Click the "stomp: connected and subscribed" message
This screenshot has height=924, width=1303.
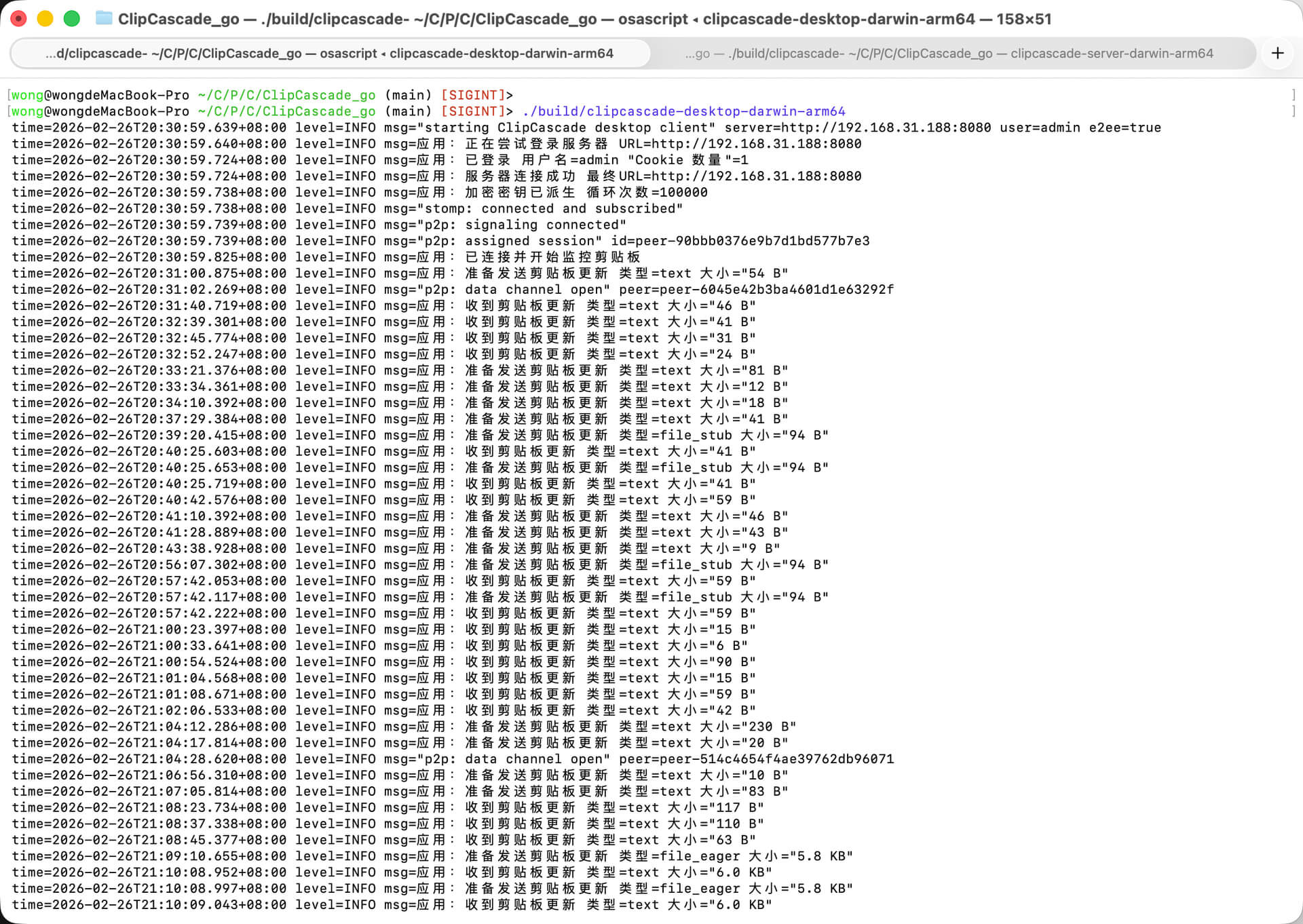(550, 209)
